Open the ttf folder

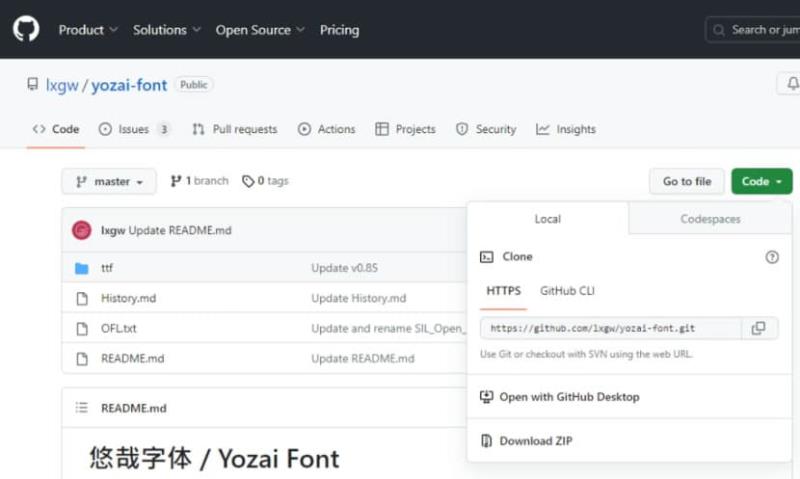[x=107, y=268]
